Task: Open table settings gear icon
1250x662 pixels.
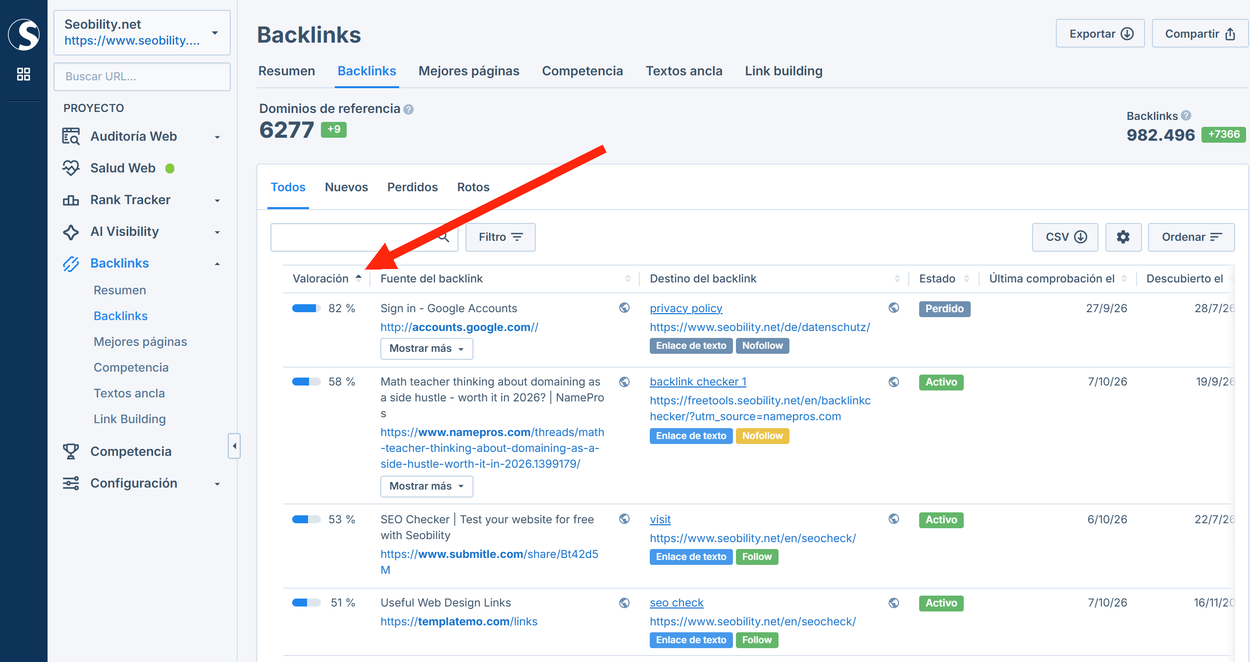Action: pos(1123,237)
